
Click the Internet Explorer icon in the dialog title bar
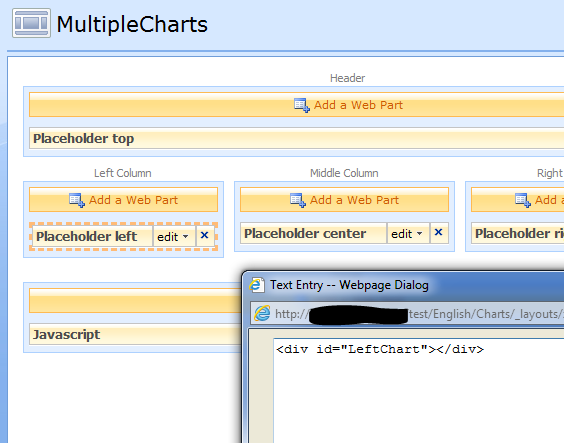257,285
